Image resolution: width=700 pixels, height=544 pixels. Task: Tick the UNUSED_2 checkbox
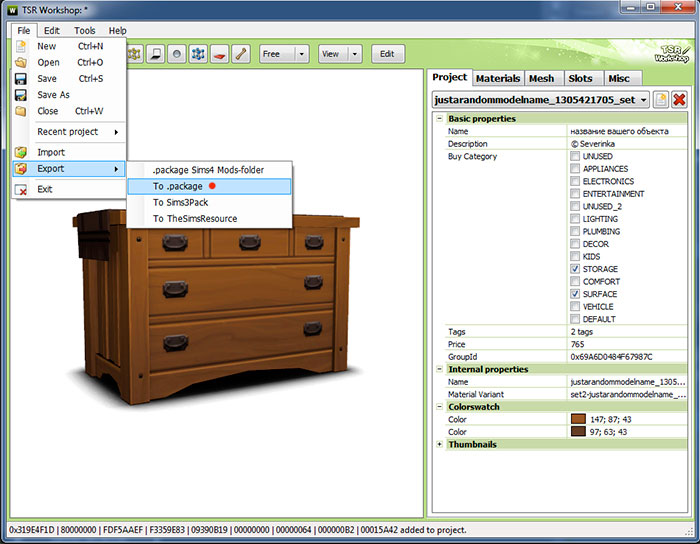pos(575,206)
